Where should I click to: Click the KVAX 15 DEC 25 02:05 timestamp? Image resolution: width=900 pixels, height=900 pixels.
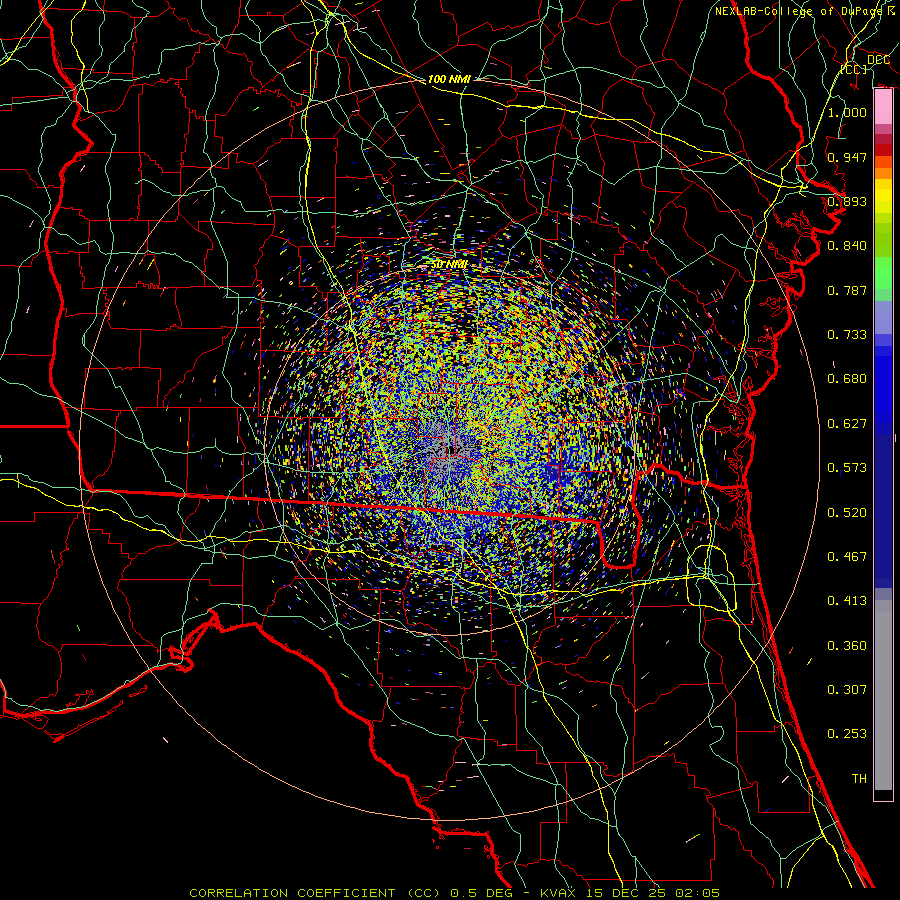[630, 893]
